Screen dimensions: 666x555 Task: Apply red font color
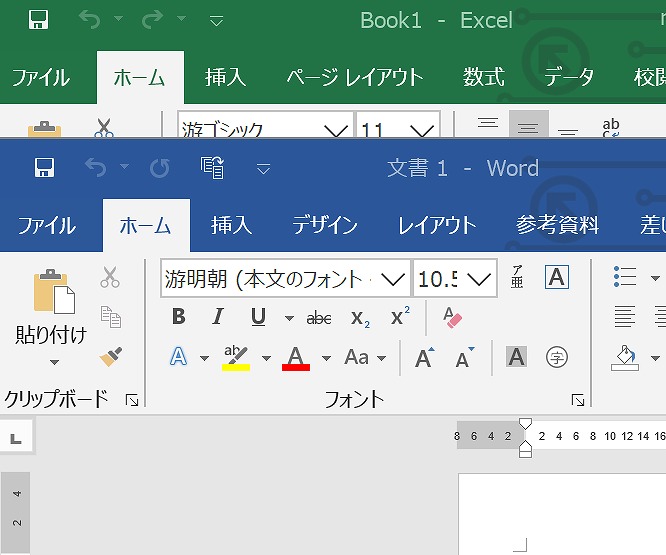point(296,358)
